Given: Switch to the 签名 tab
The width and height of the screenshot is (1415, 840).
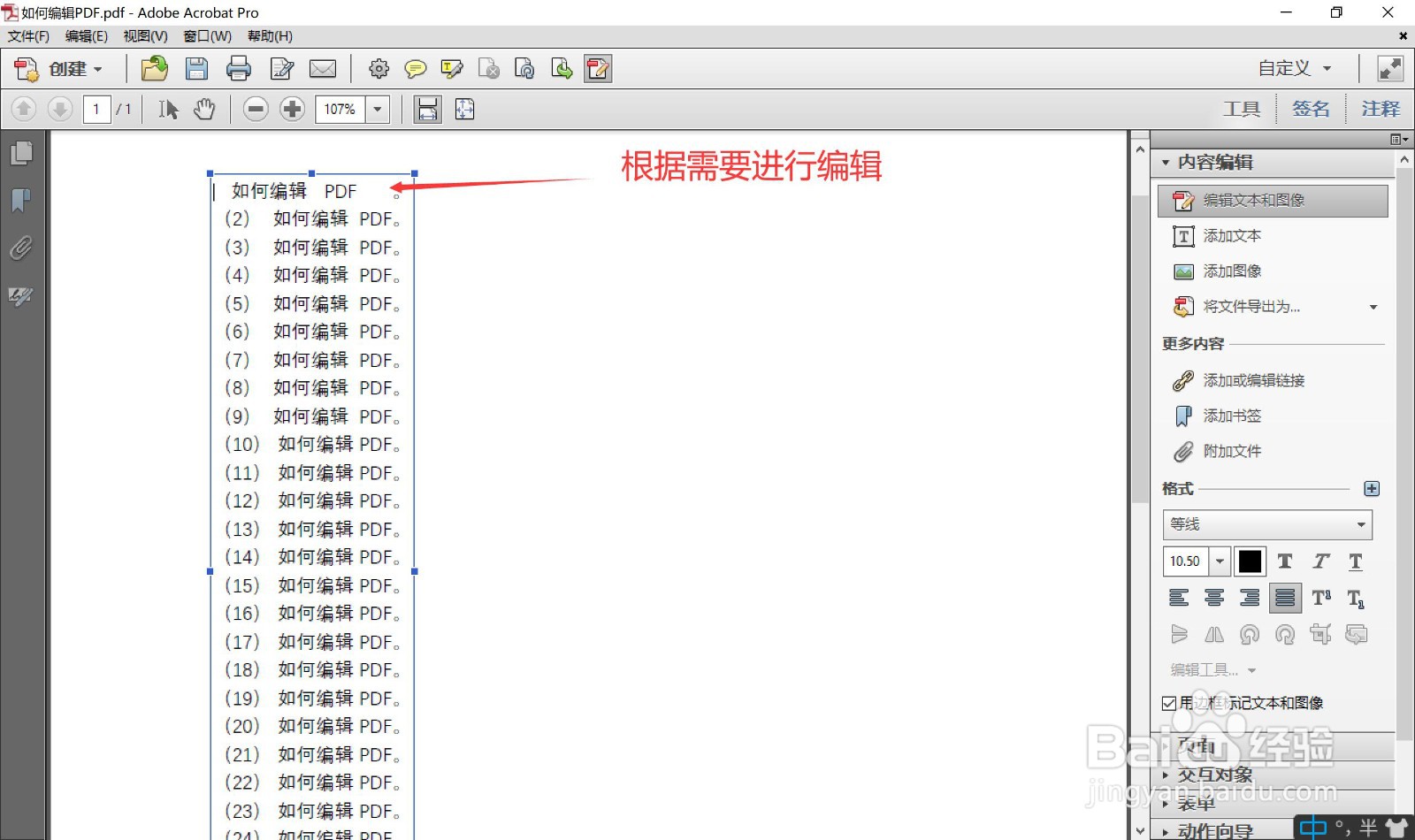Looking at the screenshot, I should [x=1311, y=108].
